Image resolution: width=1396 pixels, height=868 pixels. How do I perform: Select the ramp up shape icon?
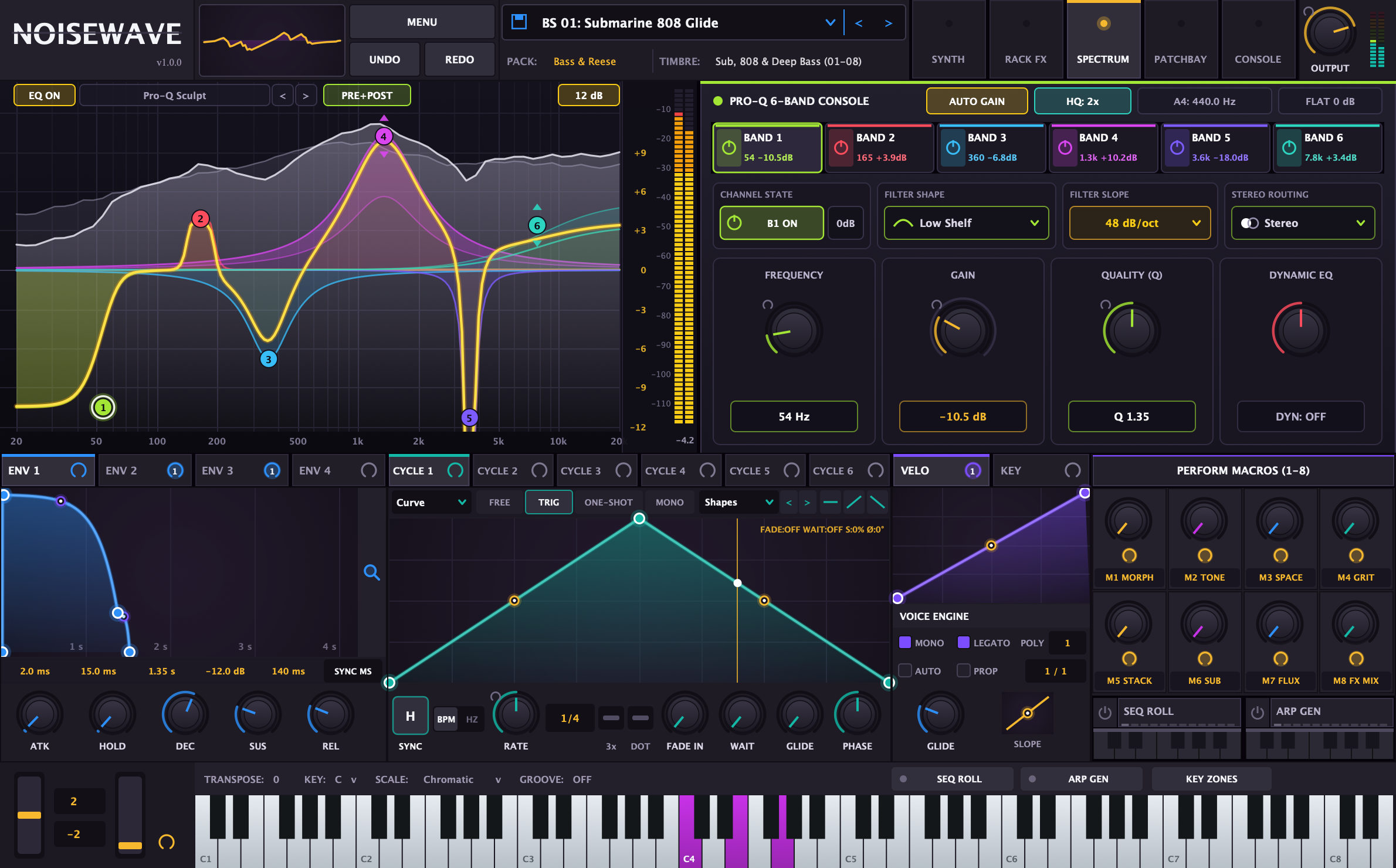pyautogui.click(x=854, y=503)
